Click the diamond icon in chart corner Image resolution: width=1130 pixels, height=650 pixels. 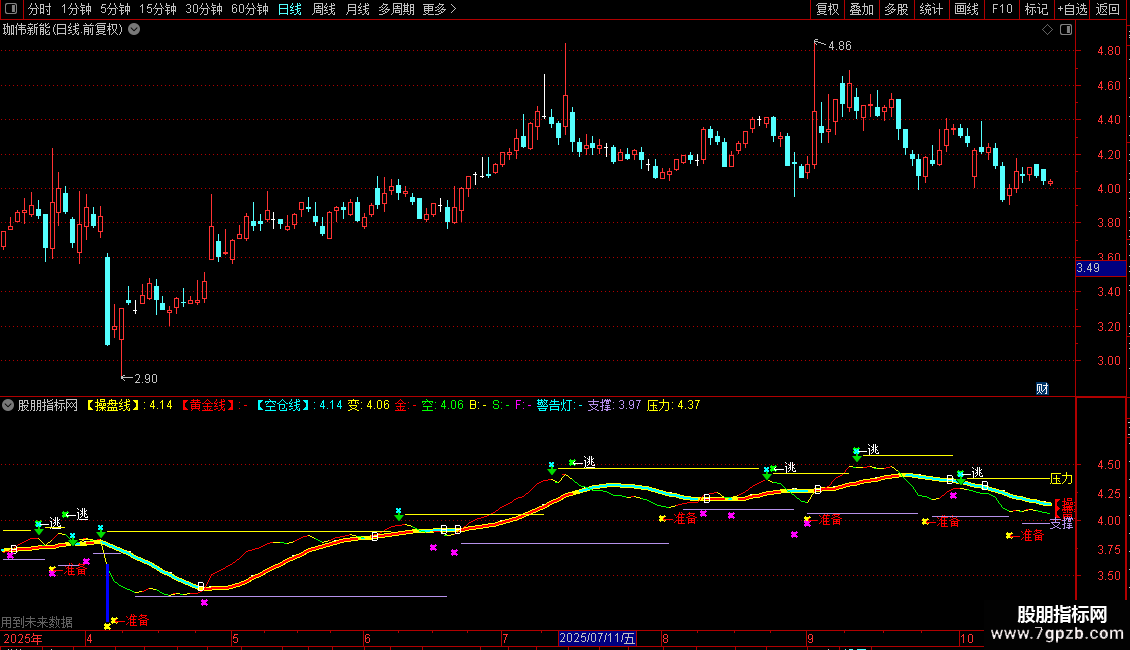(1048, 30)
